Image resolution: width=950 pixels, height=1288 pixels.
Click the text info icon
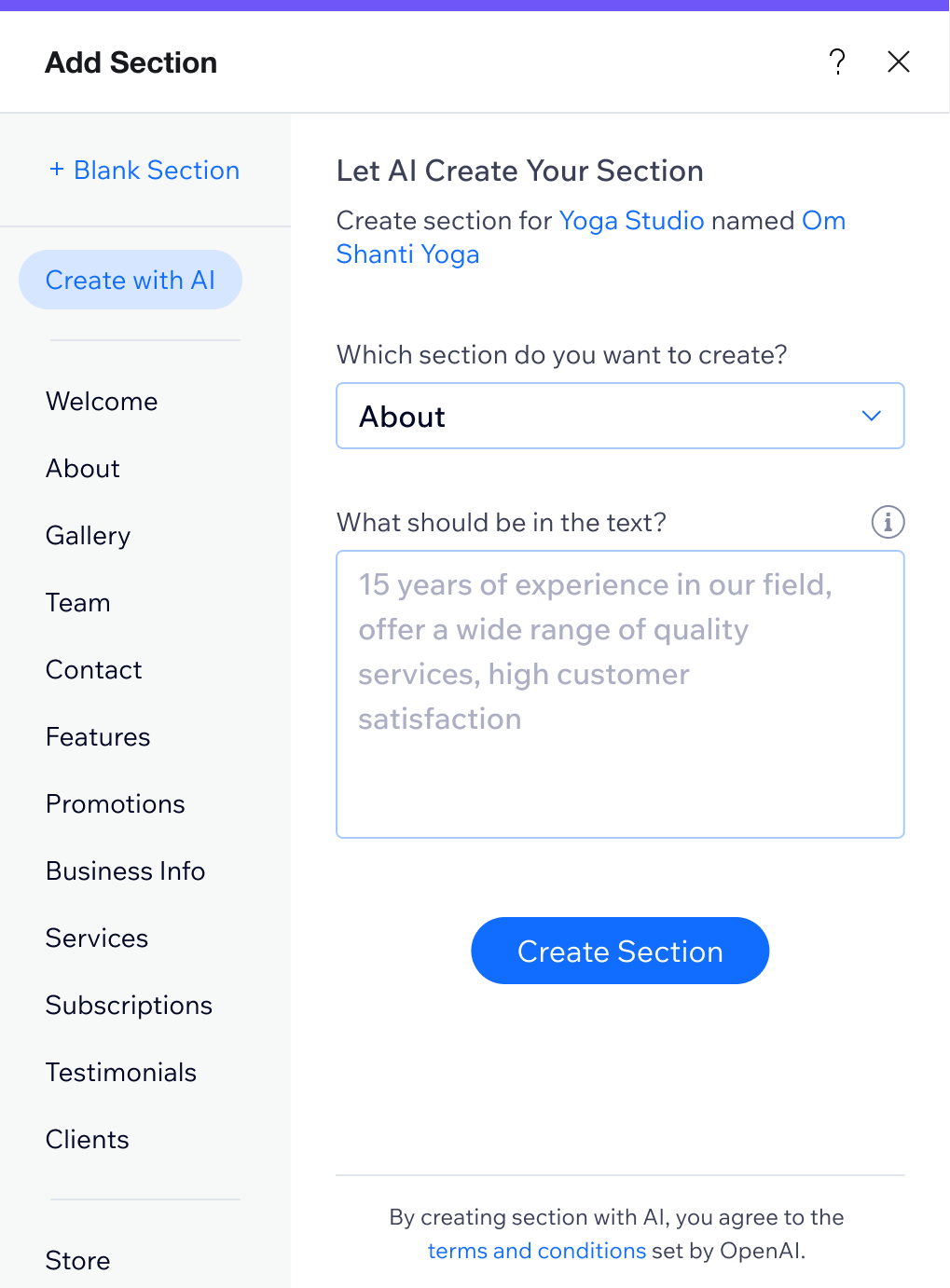888,522
